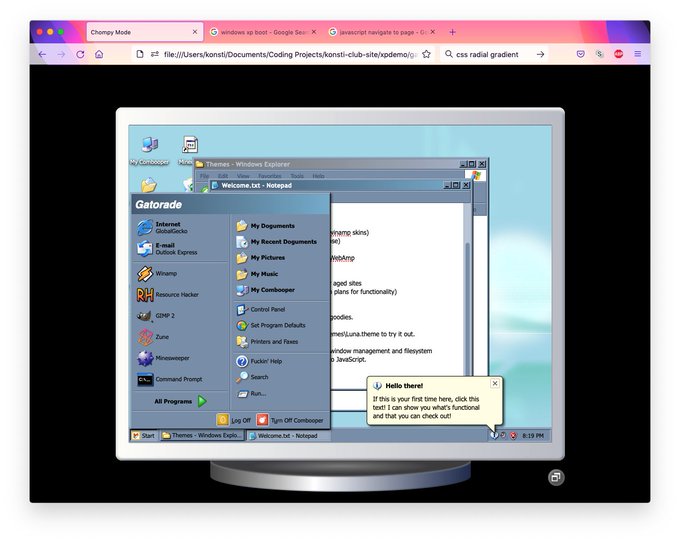Click the browser home icon

[x=99, y=54]
